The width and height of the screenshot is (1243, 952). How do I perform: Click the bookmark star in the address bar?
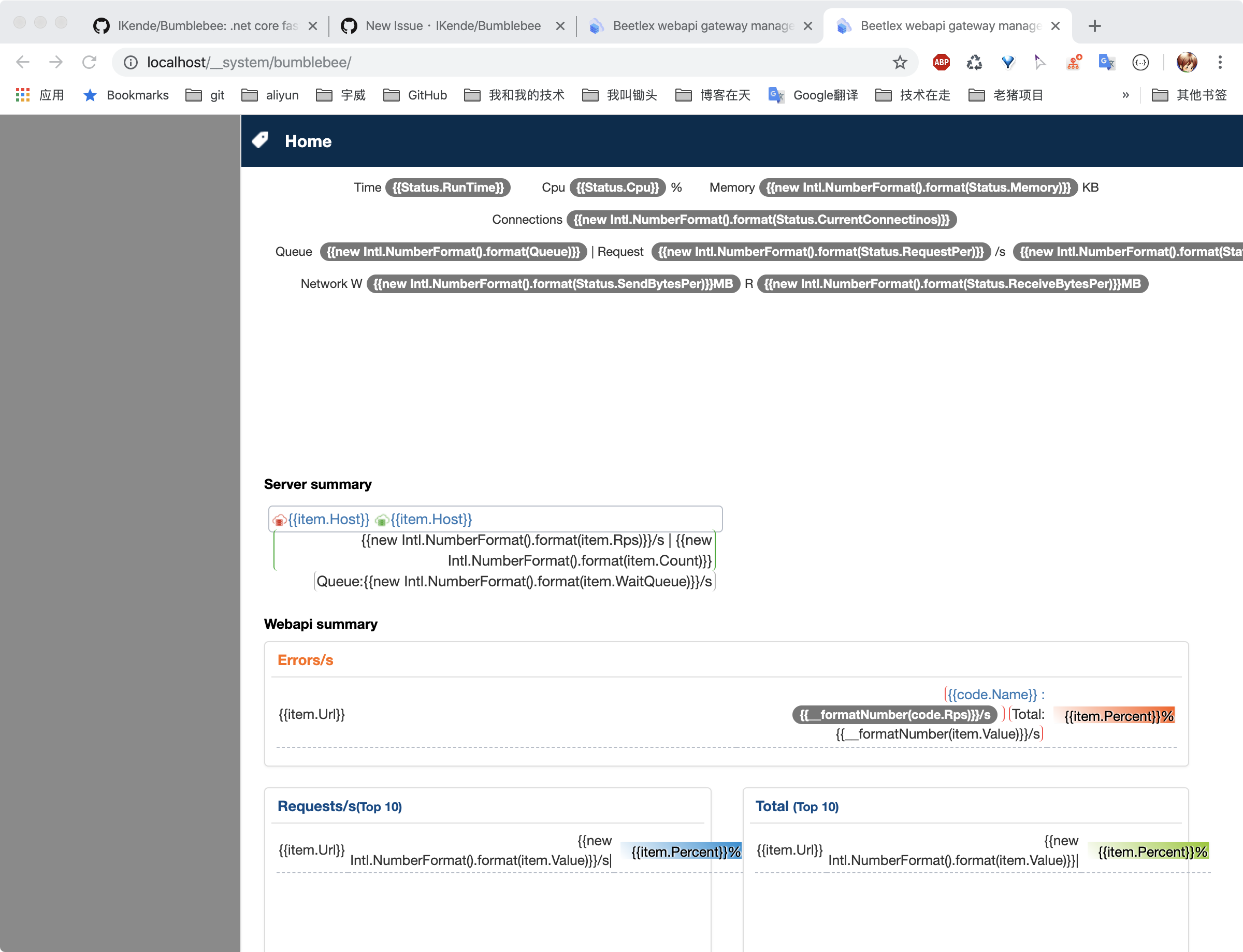point(900,62)
